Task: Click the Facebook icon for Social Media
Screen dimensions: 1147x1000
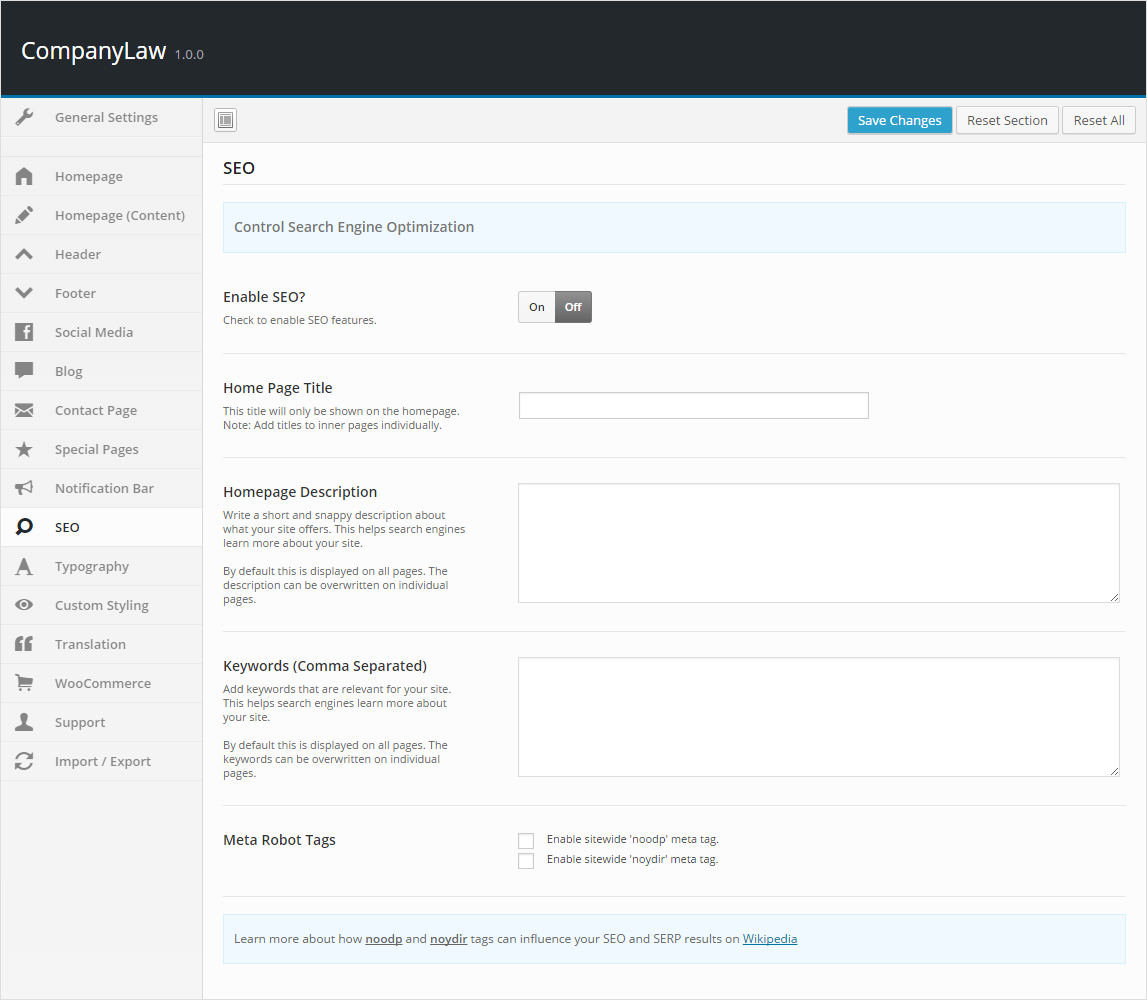Action: click(25, 332)
